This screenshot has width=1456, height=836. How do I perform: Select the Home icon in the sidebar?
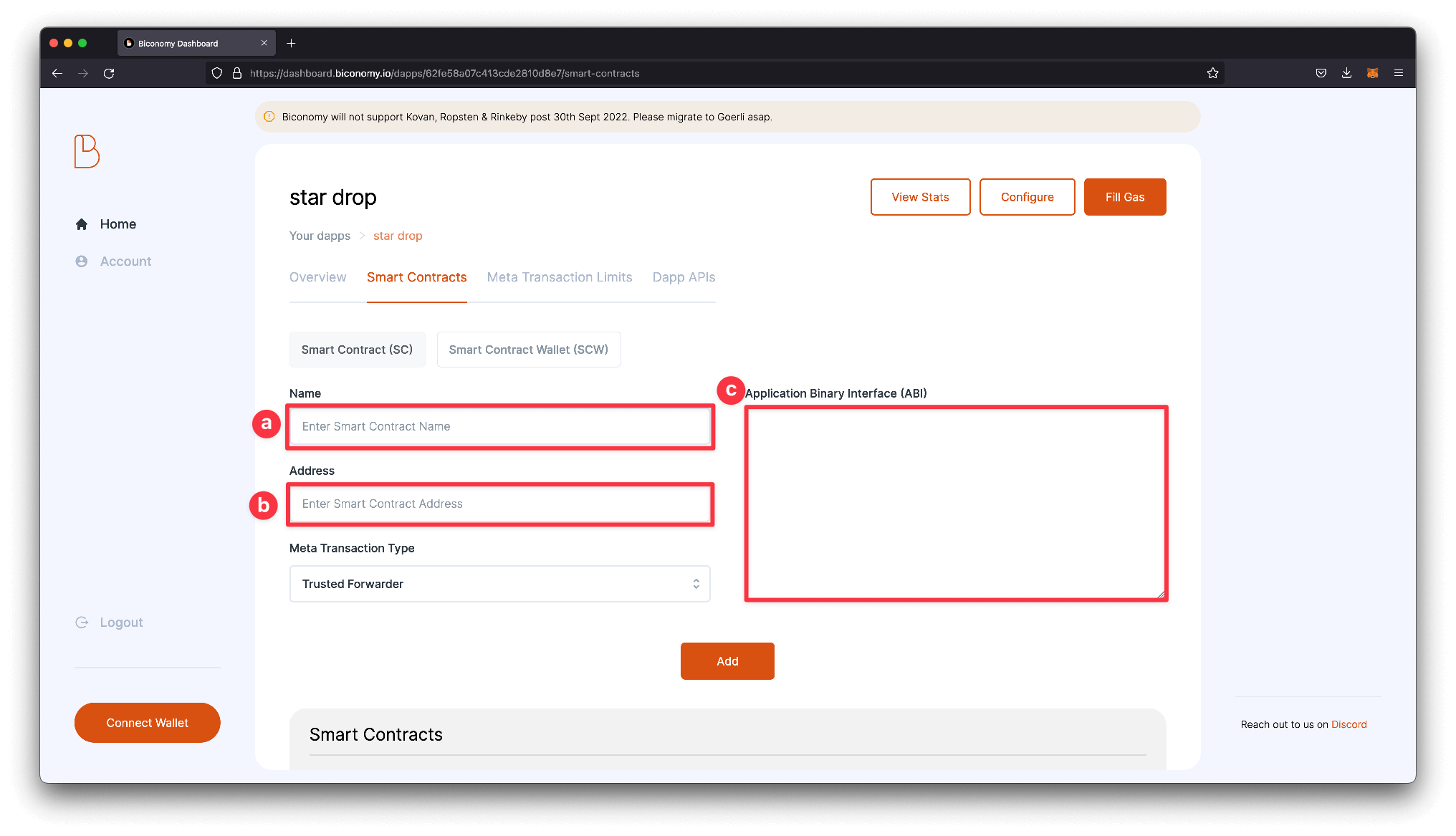tap(81, 224)
